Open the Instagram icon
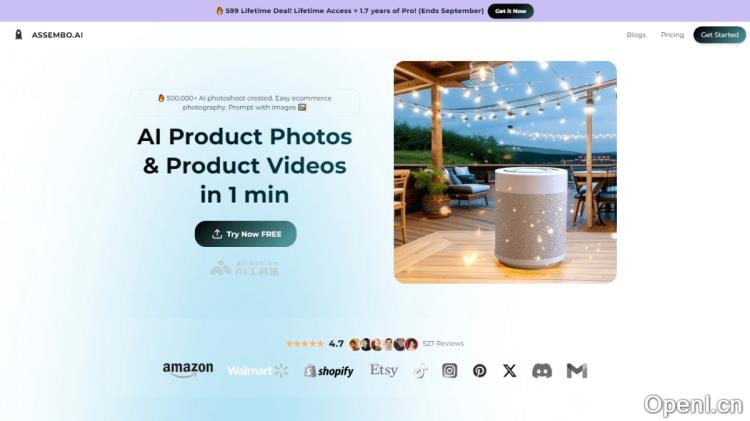Image resolution: width=750 pixels, height=421 pixels. point(450,370)
